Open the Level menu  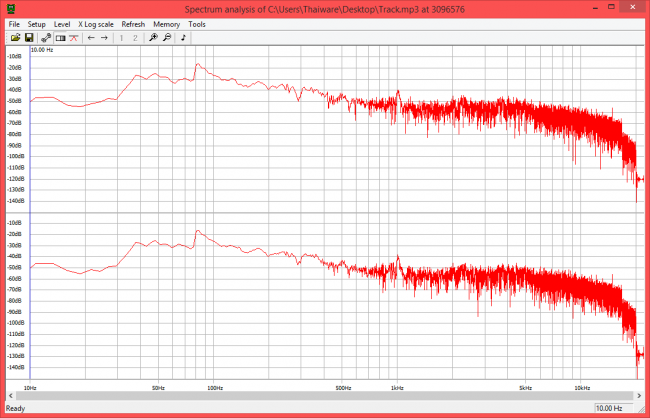click(62, 24)
